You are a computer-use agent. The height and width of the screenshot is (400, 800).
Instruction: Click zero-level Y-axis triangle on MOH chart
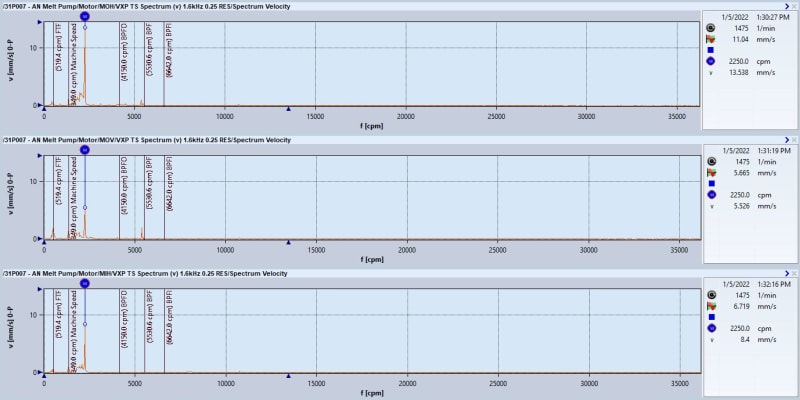pyautogui.click(x=40, y=105)
